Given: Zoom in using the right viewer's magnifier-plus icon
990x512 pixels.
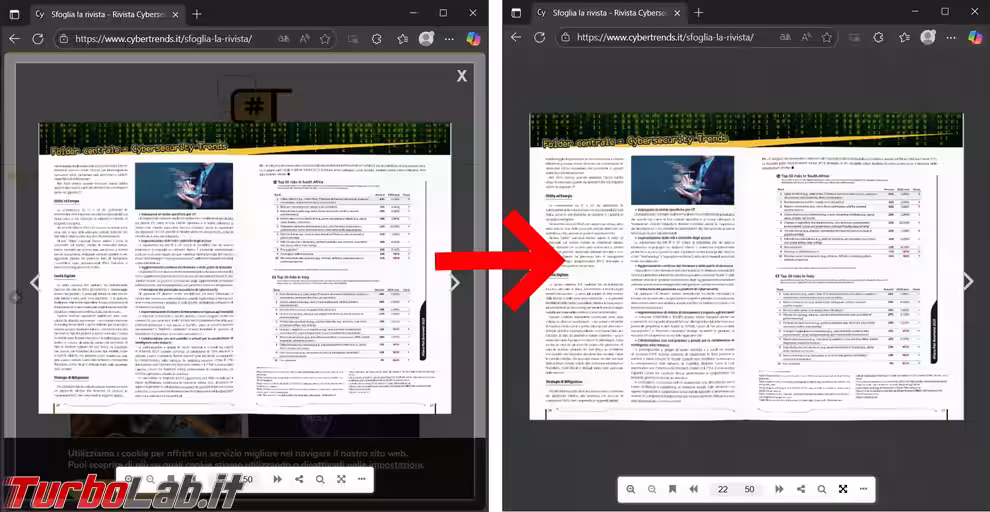Looking at the screenshot, I should (x=631, y=490).
